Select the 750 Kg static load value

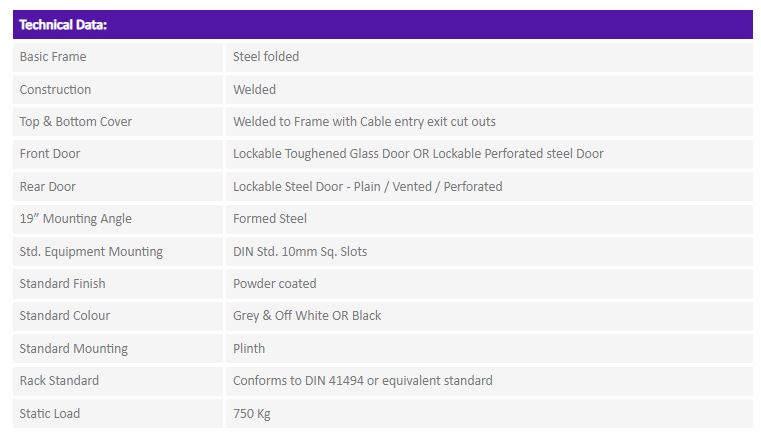252,414
